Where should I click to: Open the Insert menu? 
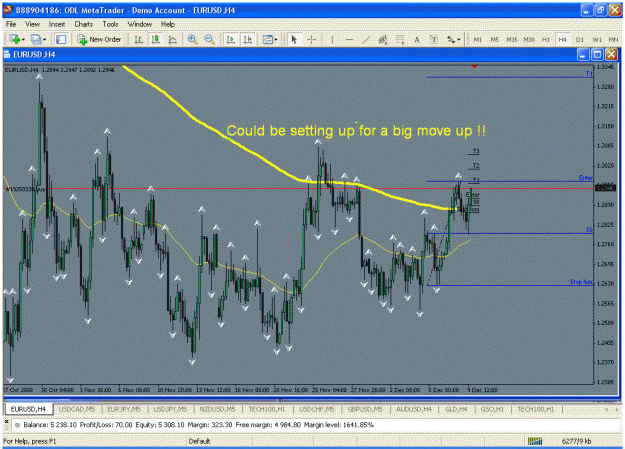[57, 24]
